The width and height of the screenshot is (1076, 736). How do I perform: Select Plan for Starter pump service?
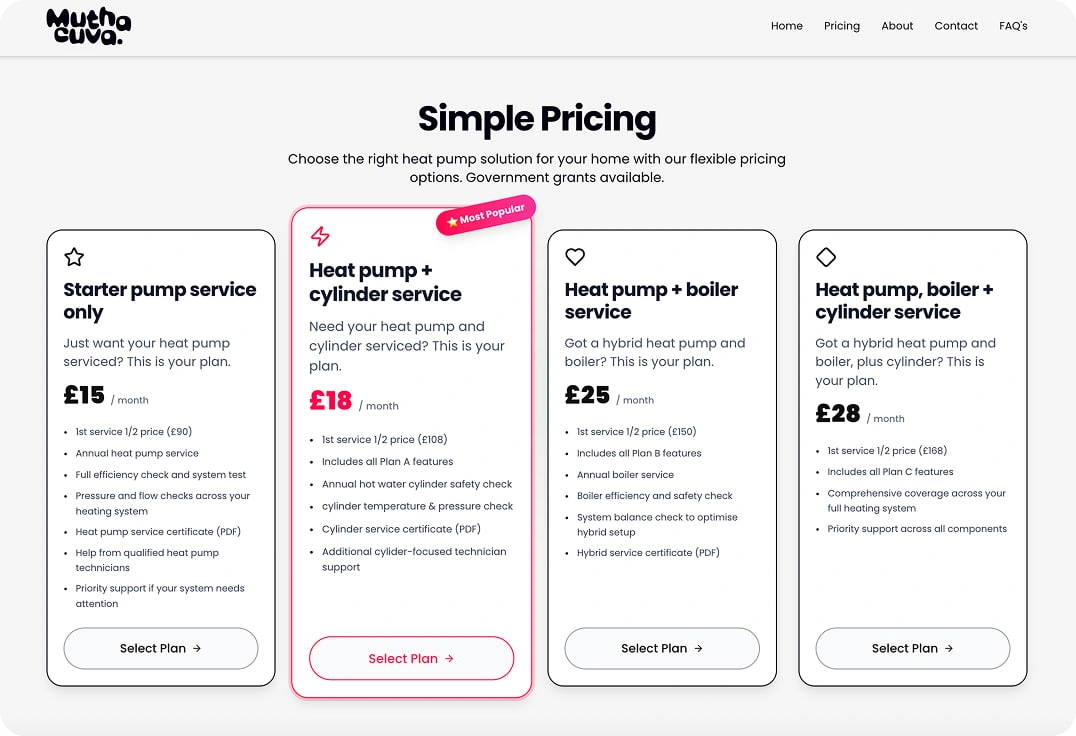click(x=161, y=648)
